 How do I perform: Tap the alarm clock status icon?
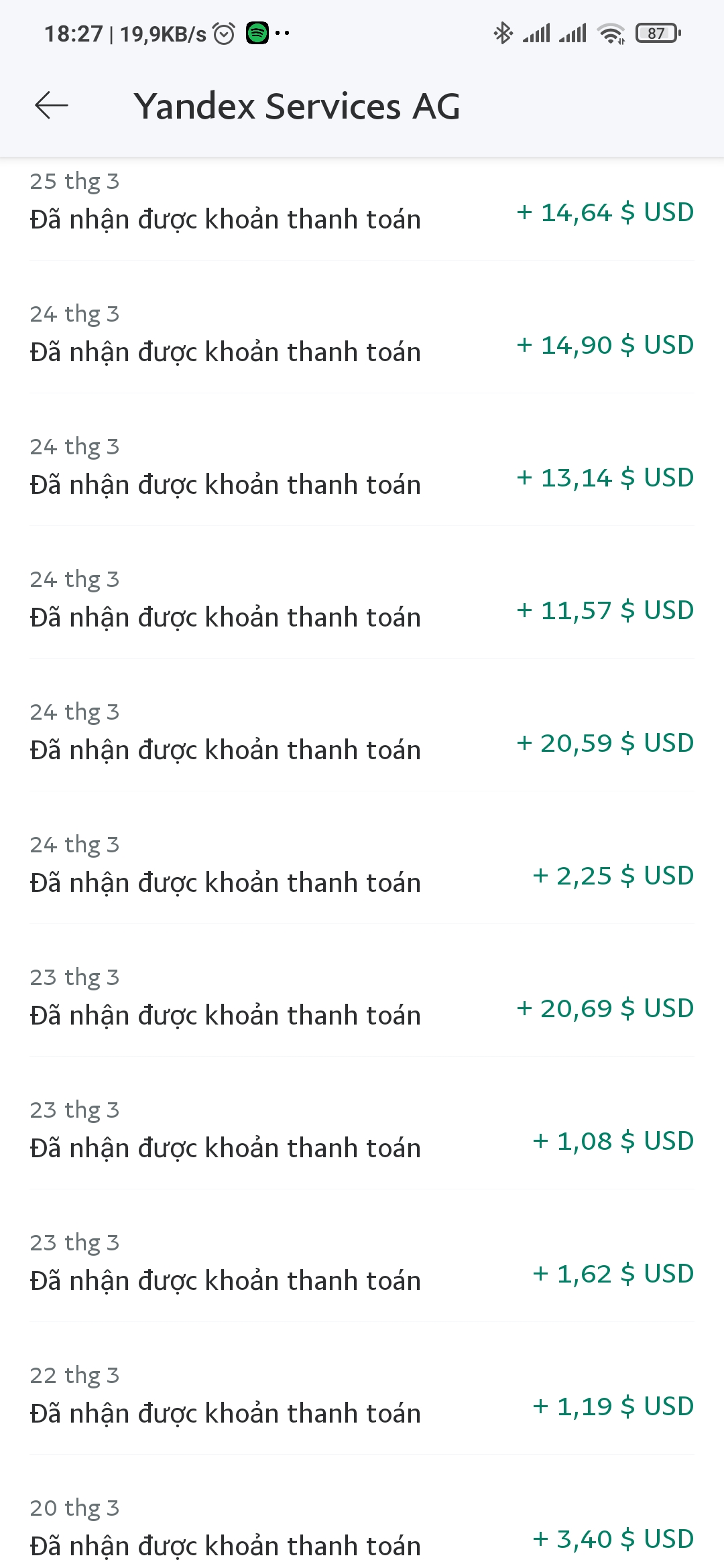coord(224,33)
